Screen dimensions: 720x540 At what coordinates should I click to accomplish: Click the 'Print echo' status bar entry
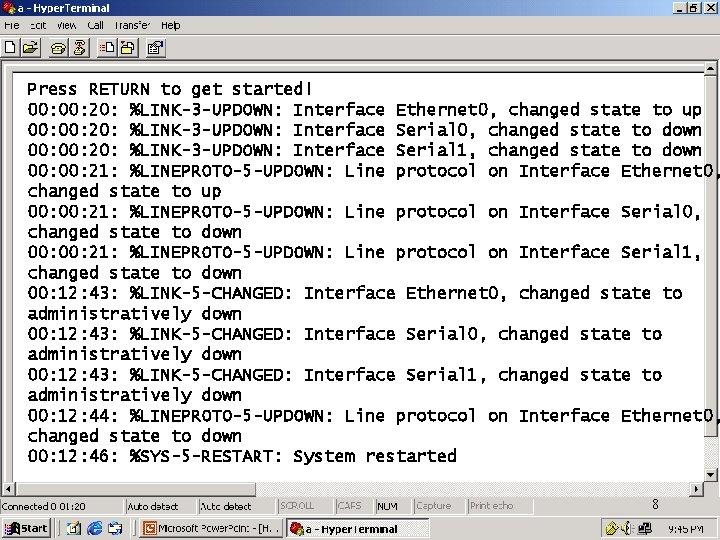492,506
